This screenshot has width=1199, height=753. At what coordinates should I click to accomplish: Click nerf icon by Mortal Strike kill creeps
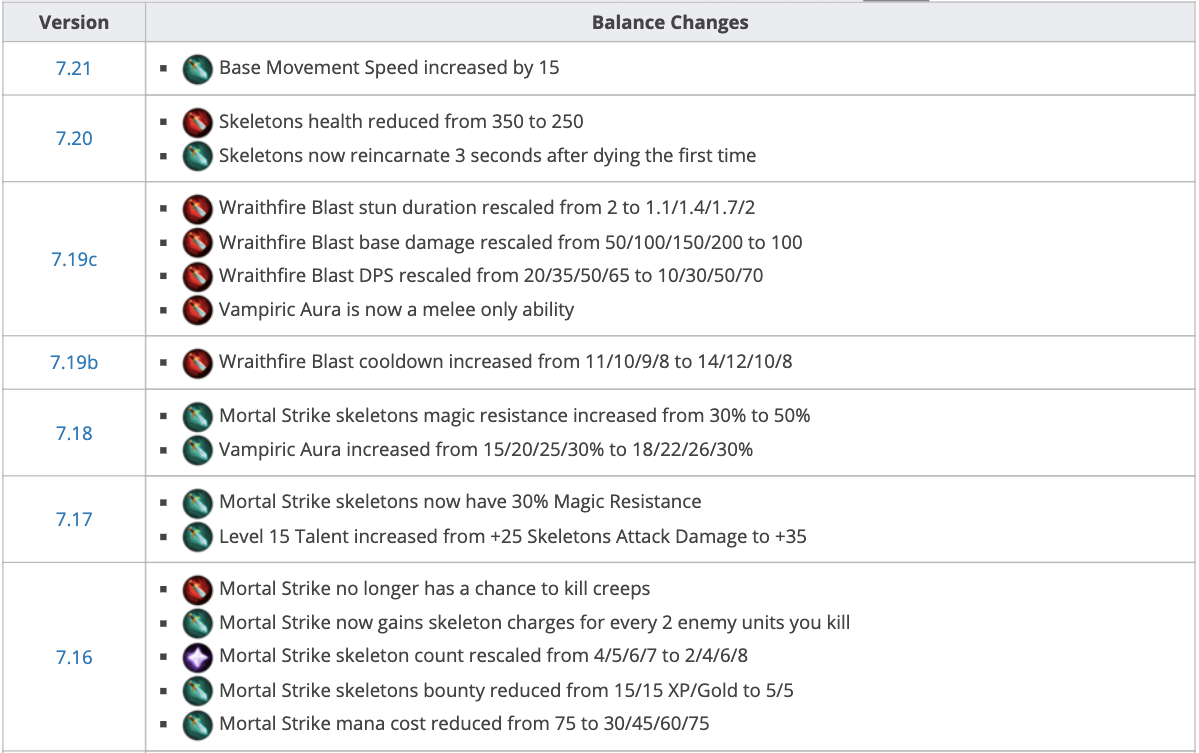tap(198, 589)
